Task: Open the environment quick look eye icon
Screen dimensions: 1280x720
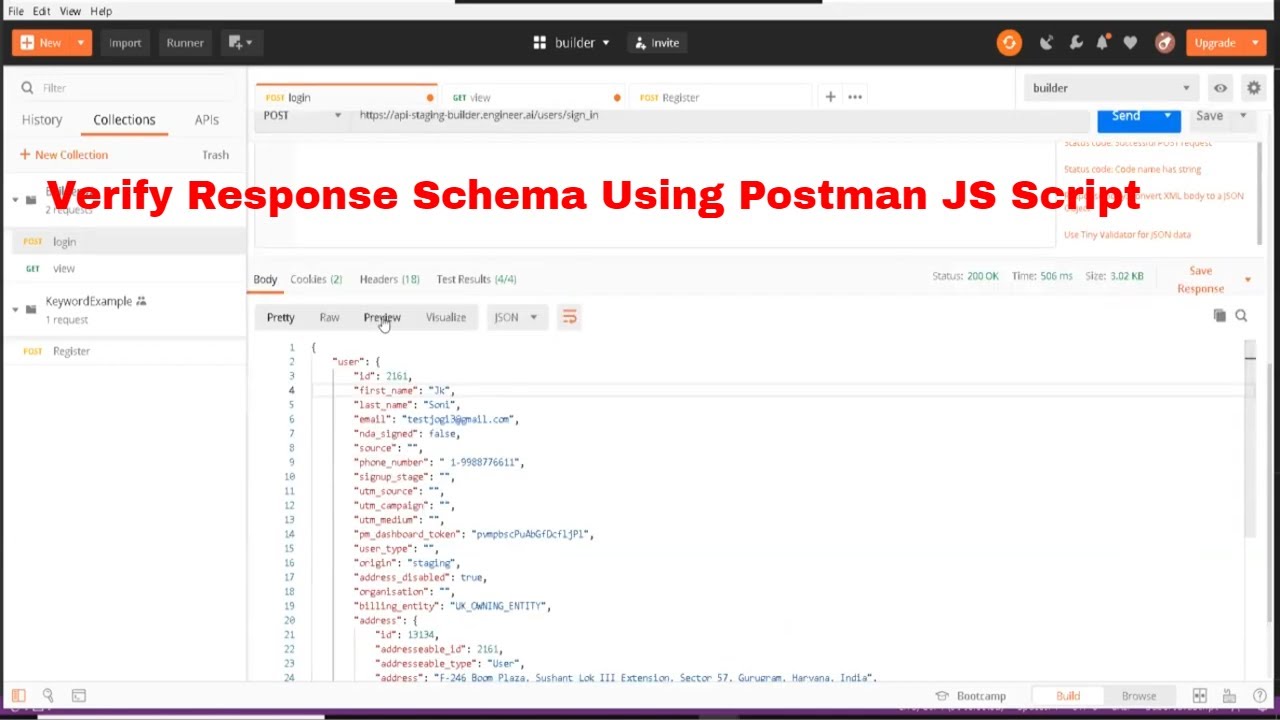Action: click(x=1220, y=88)
